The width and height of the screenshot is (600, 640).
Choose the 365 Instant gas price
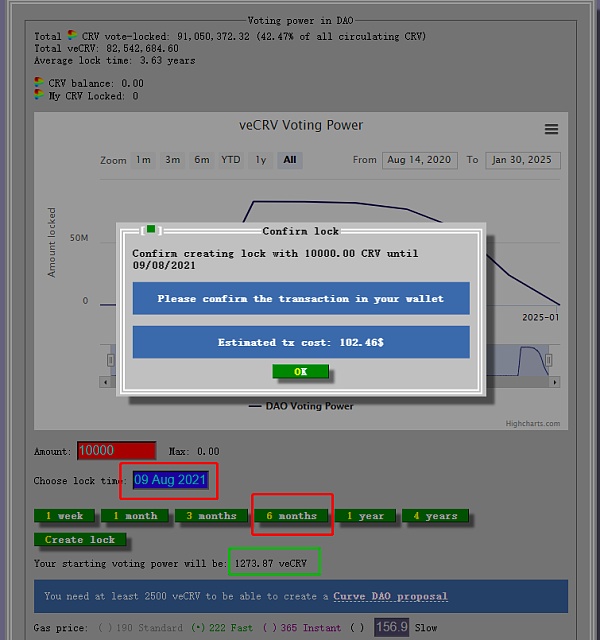[266, 627]
